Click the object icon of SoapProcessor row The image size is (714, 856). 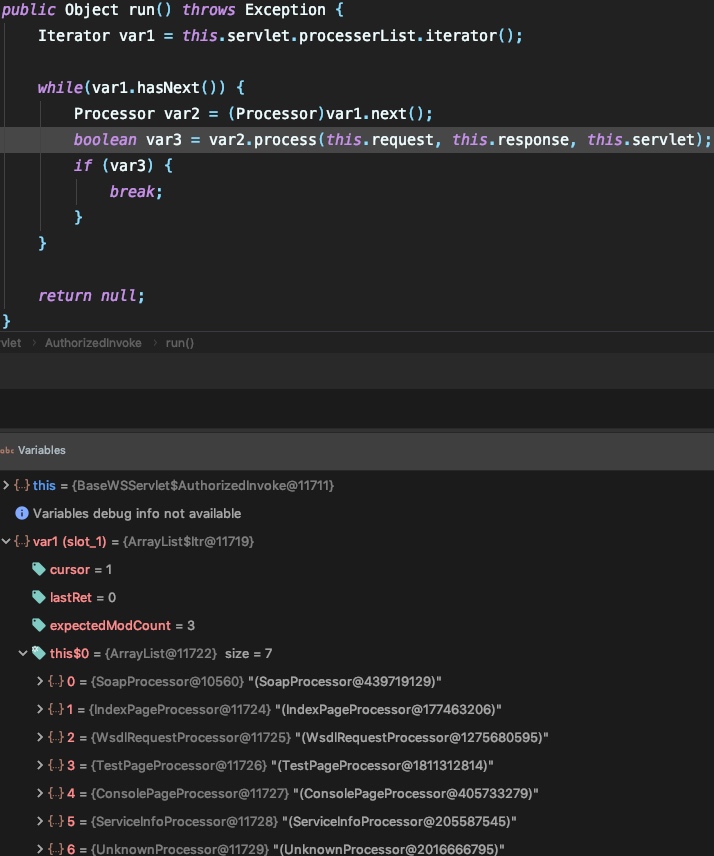(x=56, y=681)
